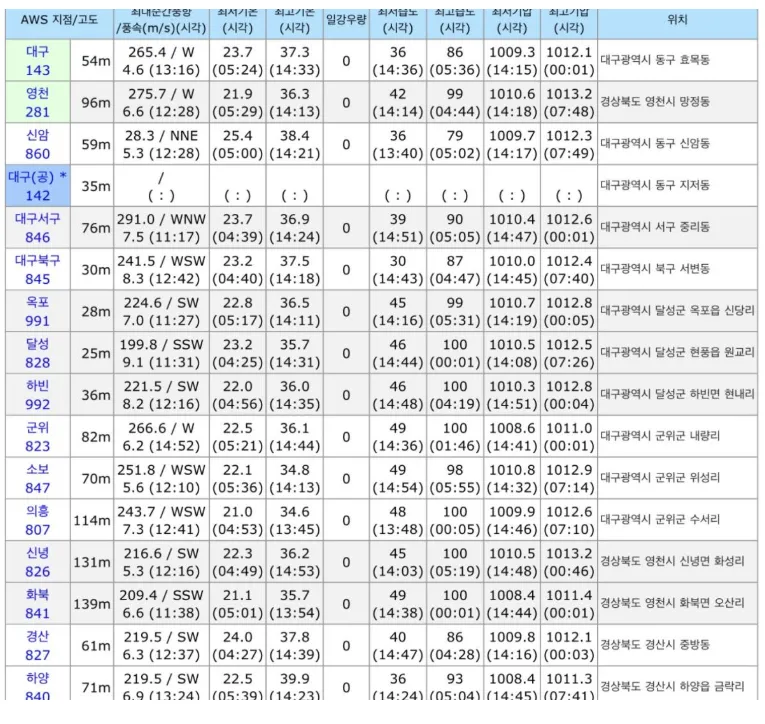Viewport: 765px width, 724px height.
Task: Click the min pressure '1010.8 (14:32)'
Action: coord(512,479)
